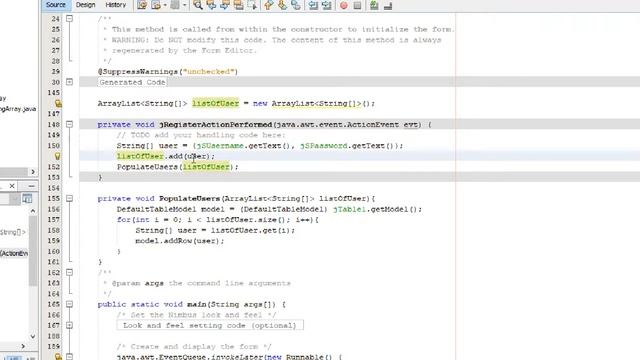This screenshot has height=360, width=640.
Task: Click Navigator horizontal scroll right arrow
Action: pos(23,346)
